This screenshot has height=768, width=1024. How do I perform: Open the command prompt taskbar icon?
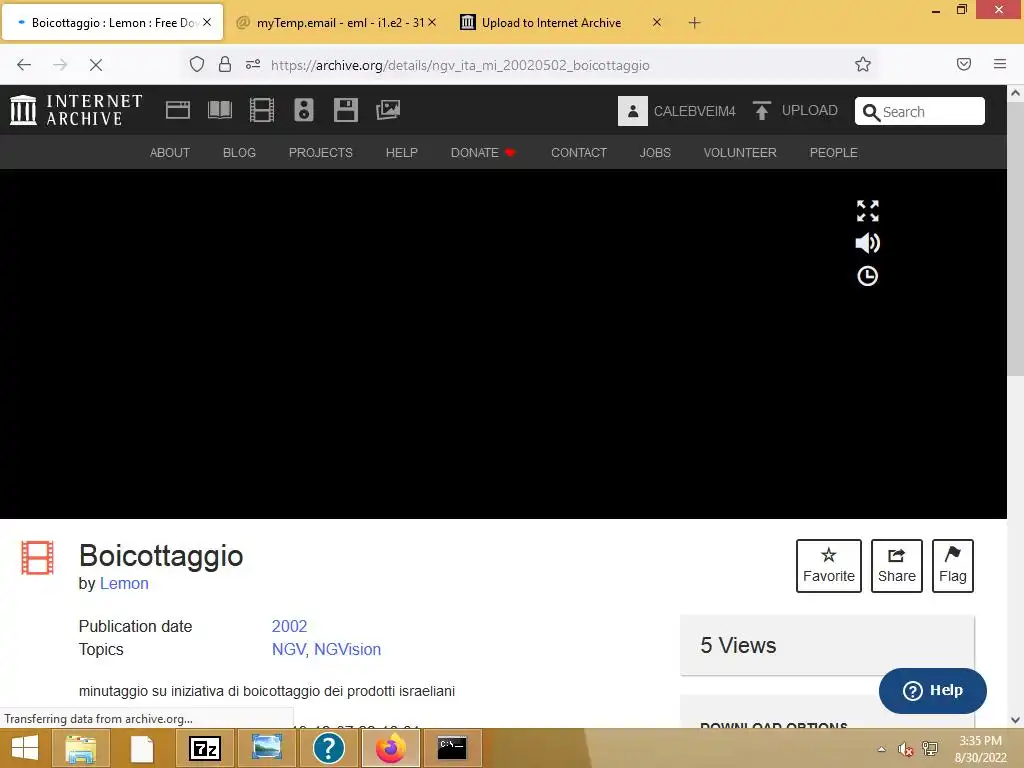tap(452, 748)
